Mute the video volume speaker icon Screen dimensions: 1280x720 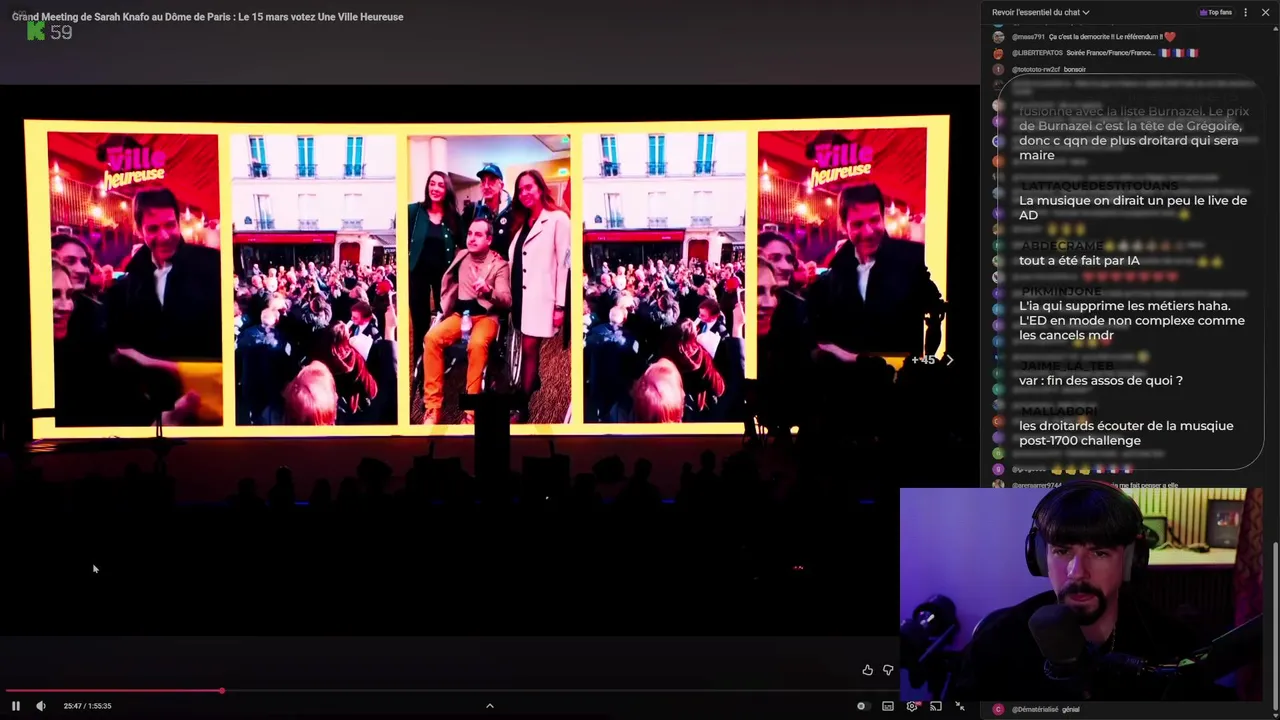pos(41,706)
